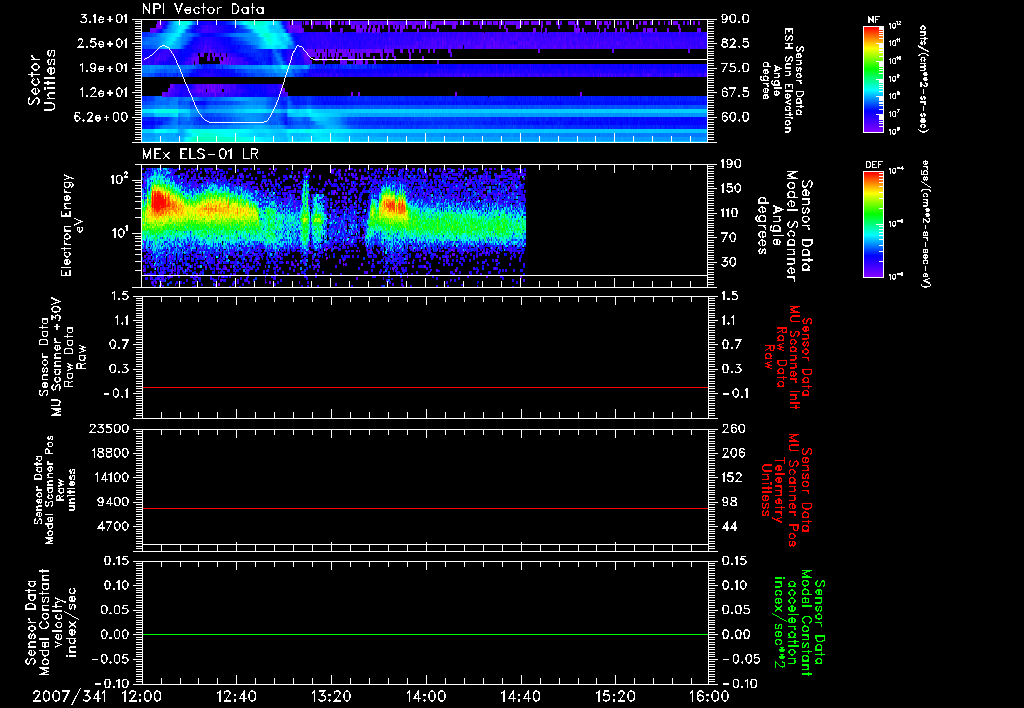The width and height of the screenshot is (1024, 708).
Task: Click the 260 telemetry tick label
Action: coord(731,428)
